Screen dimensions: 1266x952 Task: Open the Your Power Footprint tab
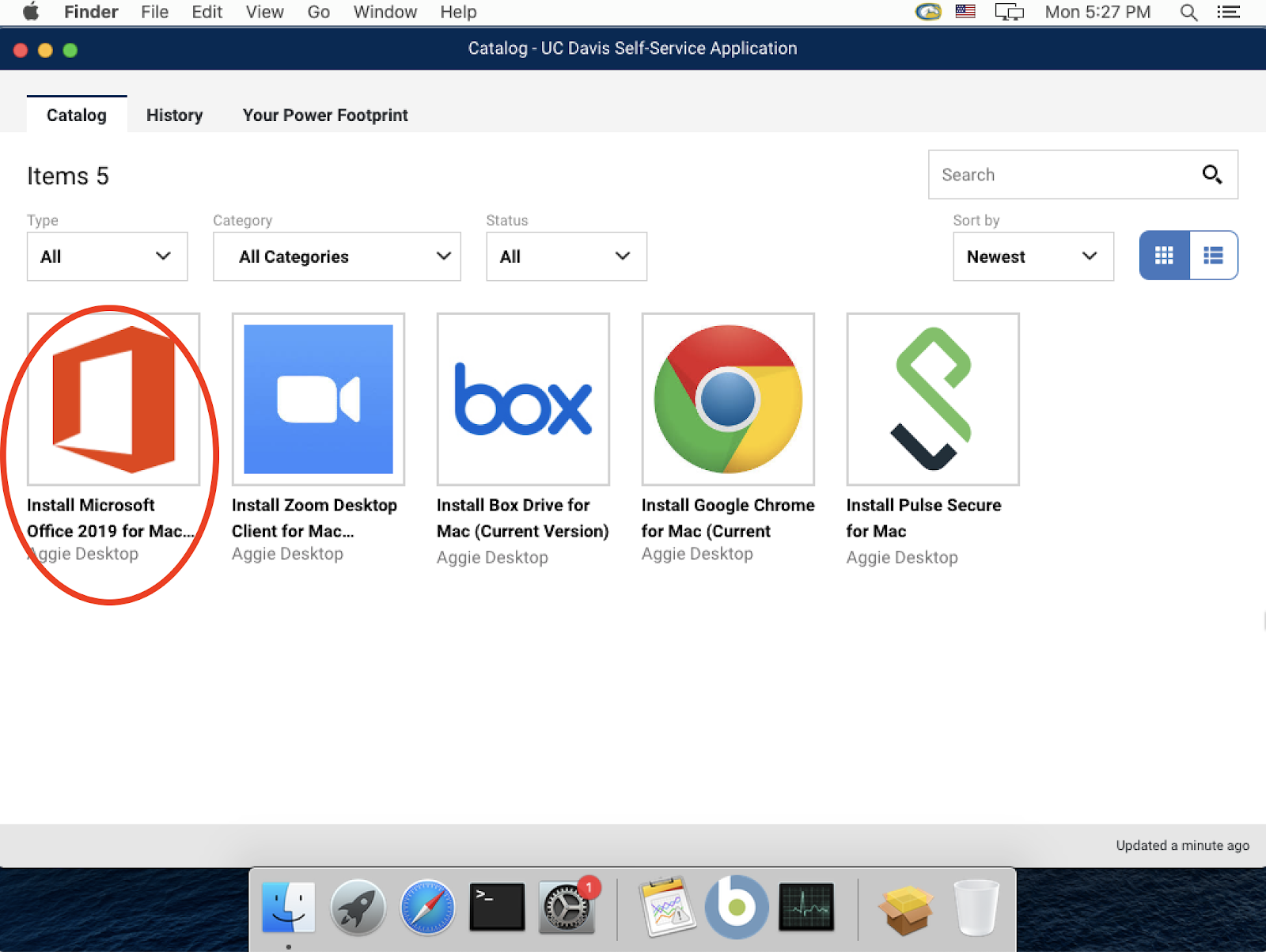coord(325,115)
